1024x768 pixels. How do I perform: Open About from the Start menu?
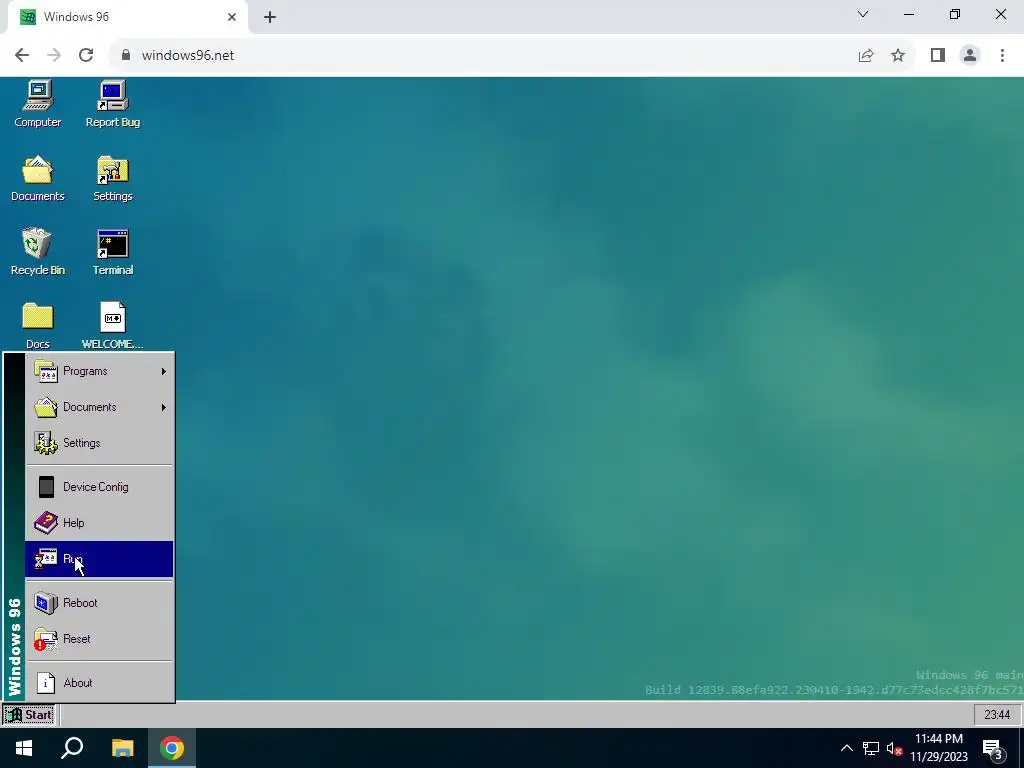(x=99, y=683)
